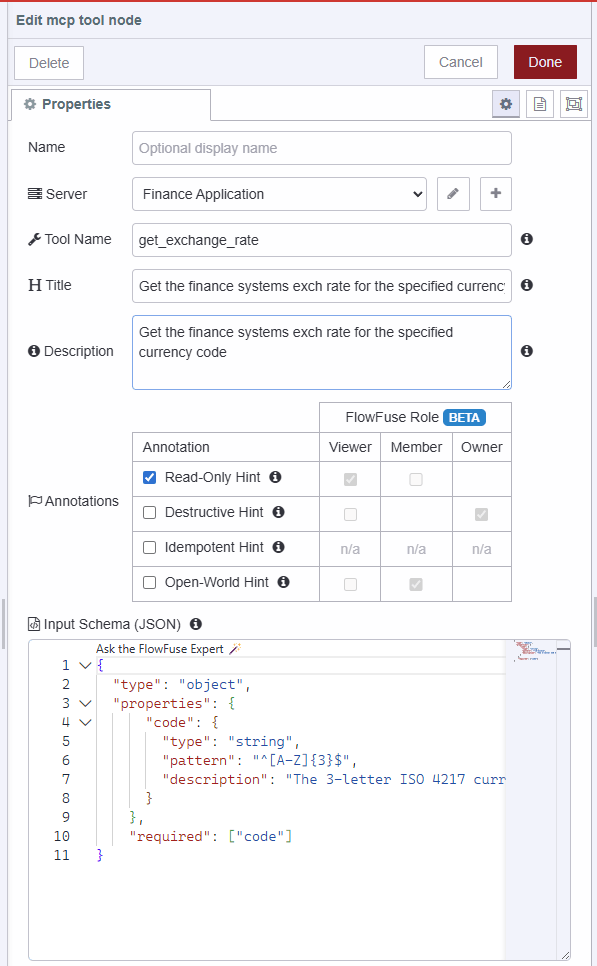Screen dimensions: 597x966
Task: Enable the Destructive Hint annotation
Action: [149, 513]
